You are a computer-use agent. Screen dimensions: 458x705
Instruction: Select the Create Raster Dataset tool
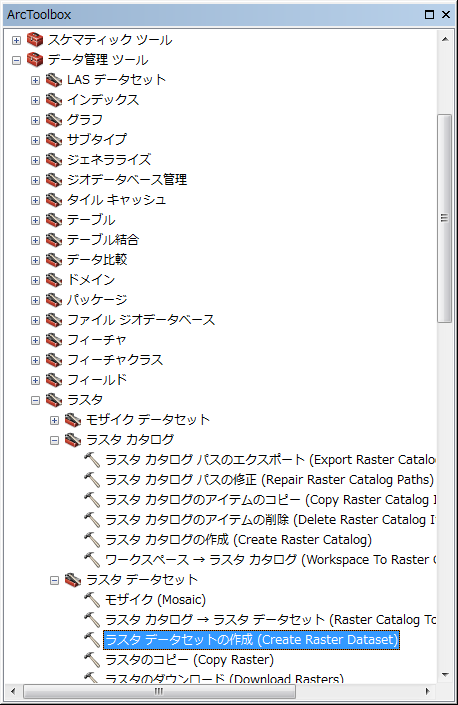click(251, 640)
